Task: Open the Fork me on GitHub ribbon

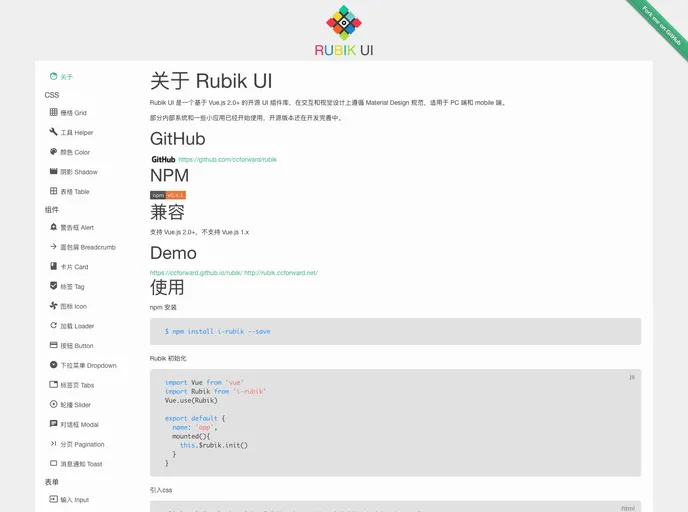Action: (x=661, y=26)
